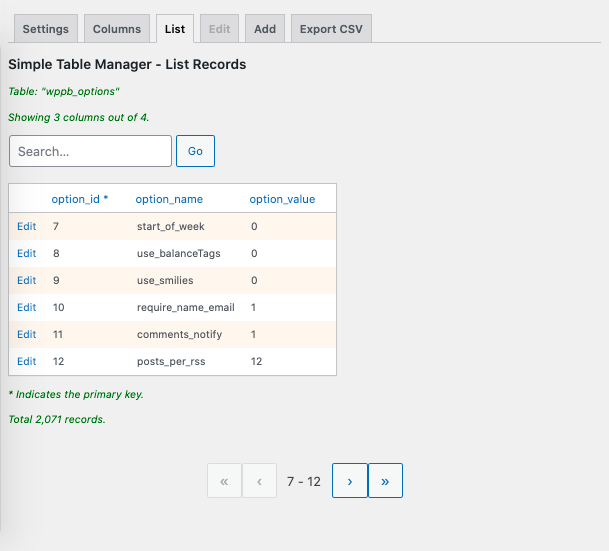Screen dimensions: 609x551
Task: Click option_id cell 11
Action: tap(58, 334)
